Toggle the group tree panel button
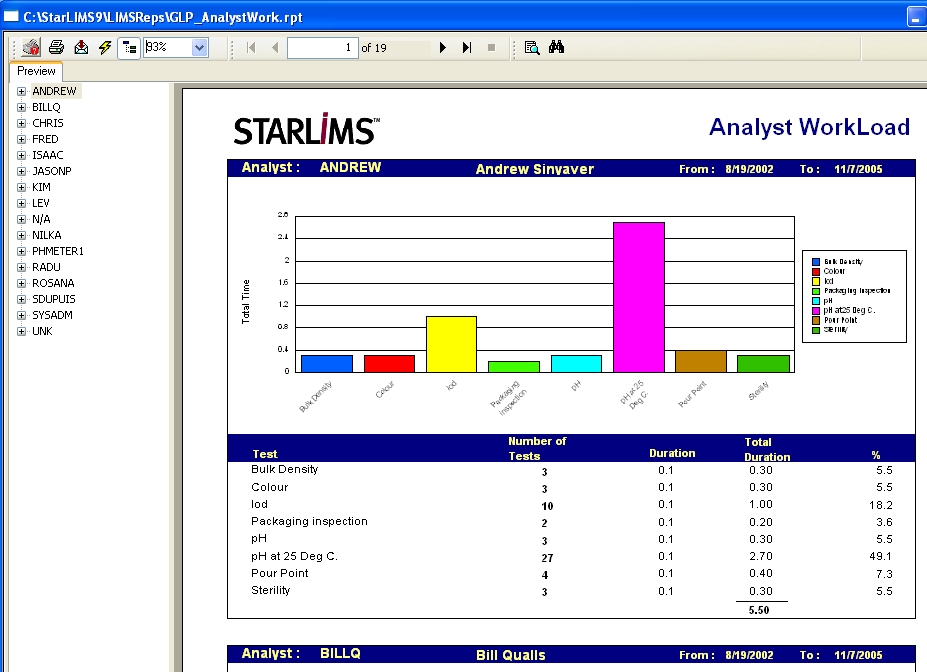 click(x=129, y=48)
